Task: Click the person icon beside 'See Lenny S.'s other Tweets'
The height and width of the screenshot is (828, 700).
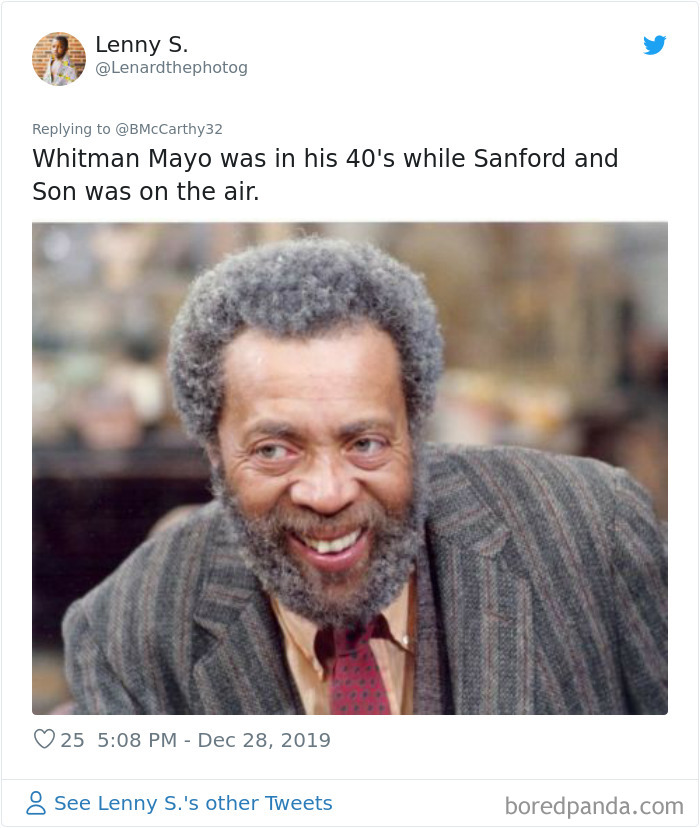Action: 36,803
